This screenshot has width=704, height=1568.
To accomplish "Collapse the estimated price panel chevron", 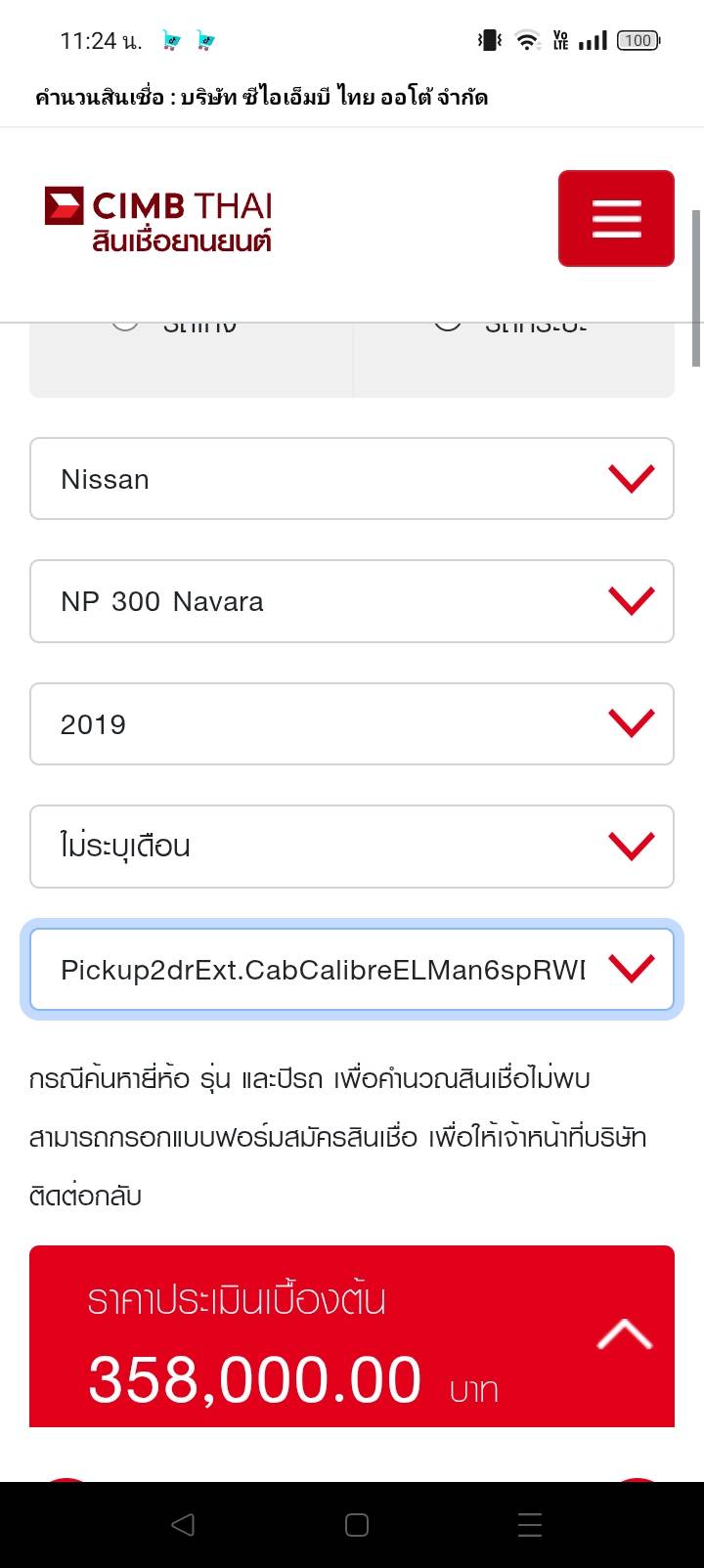I will (x=624, y=1334).
